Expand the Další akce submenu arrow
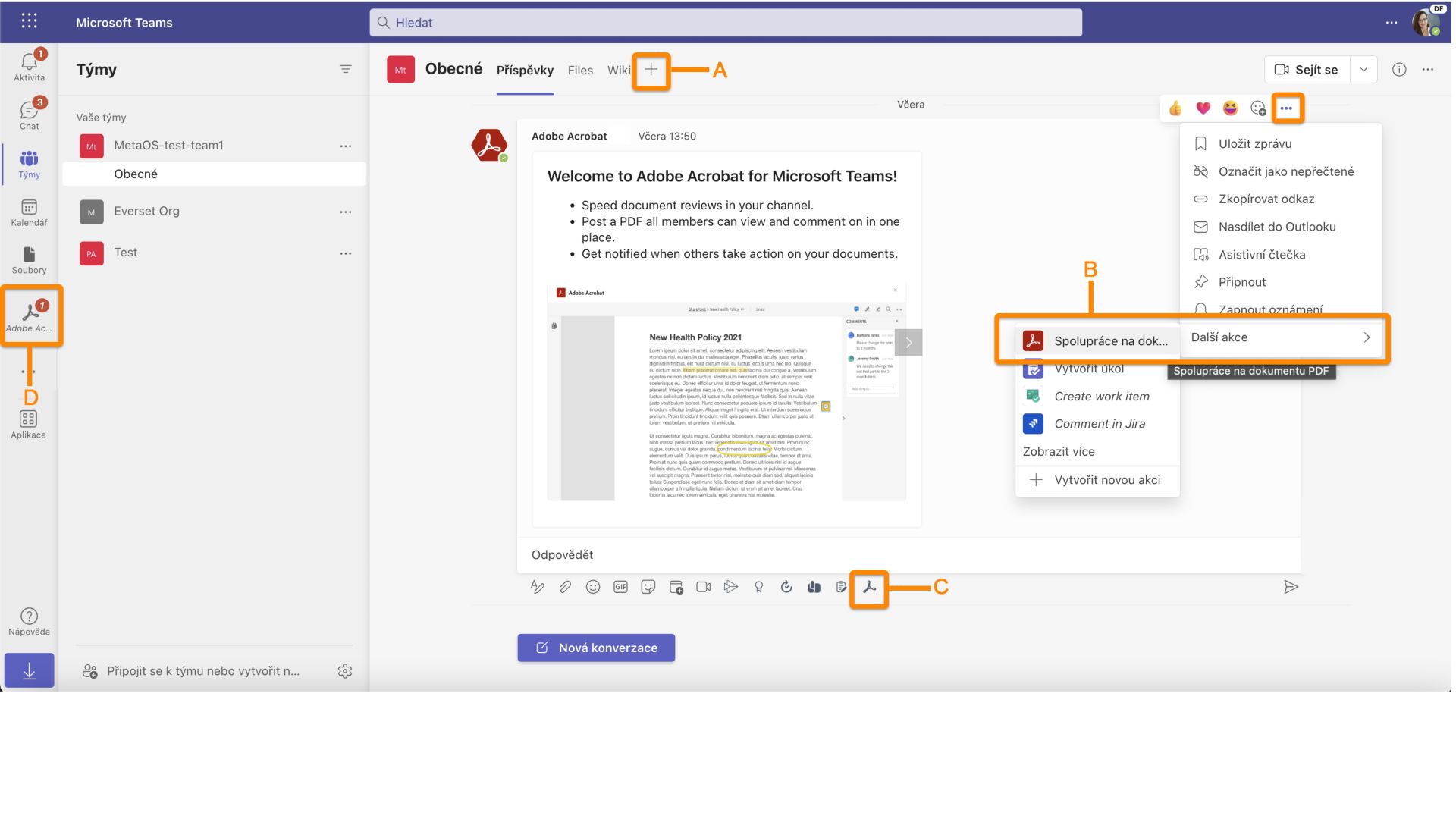The height and width of the screenshot is (819, 1456). tap(1364, 337)
